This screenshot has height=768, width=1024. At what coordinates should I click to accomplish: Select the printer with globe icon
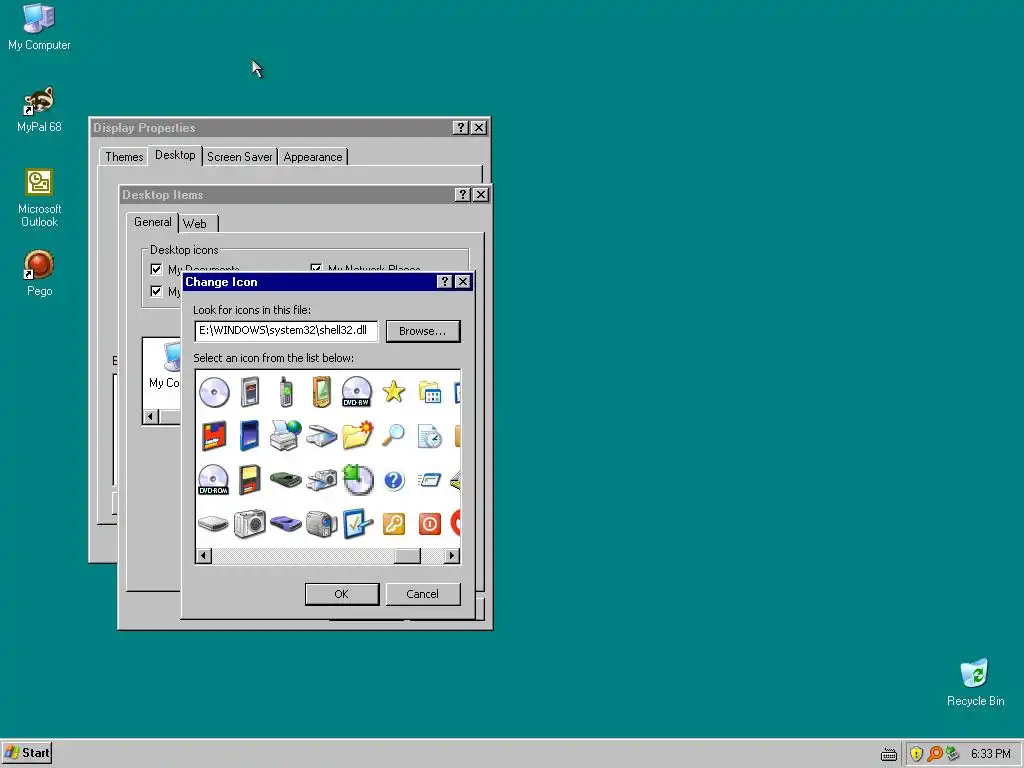[x=285, y=436]
